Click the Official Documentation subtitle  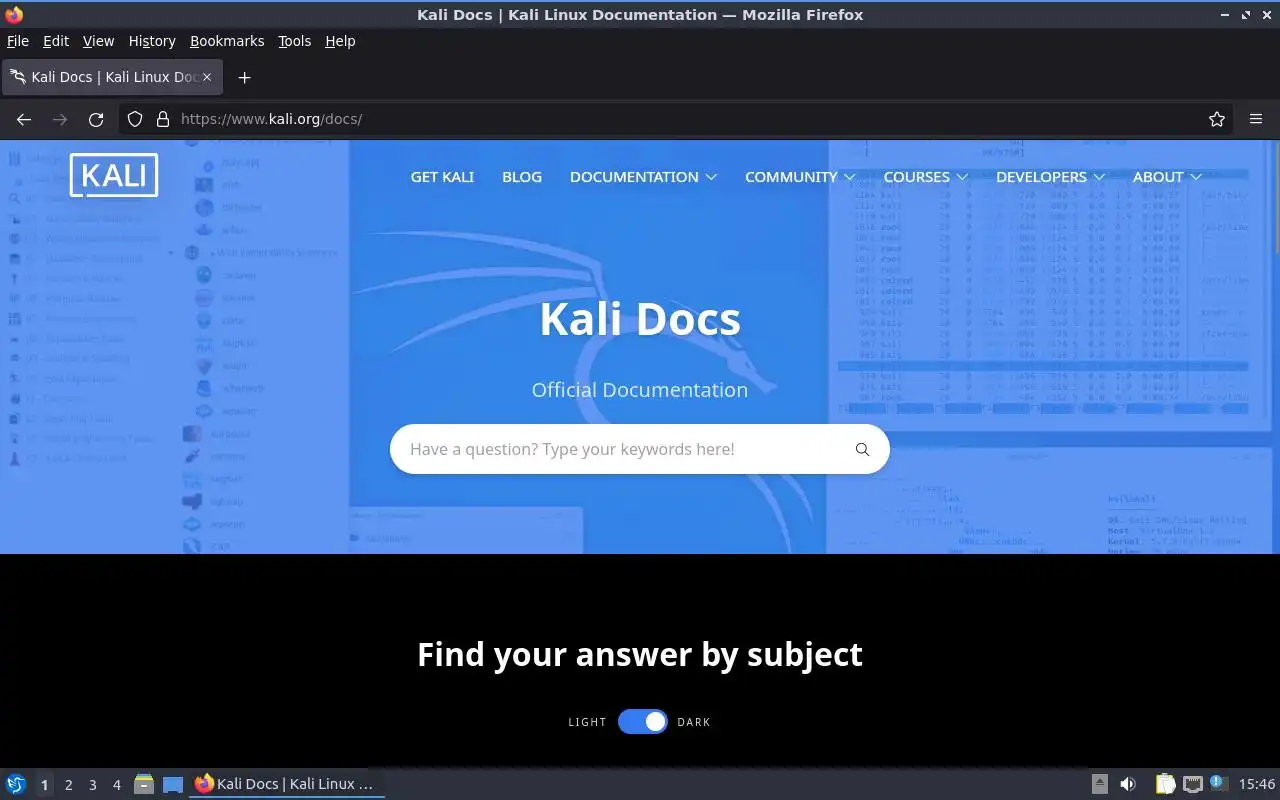(640, 390)
